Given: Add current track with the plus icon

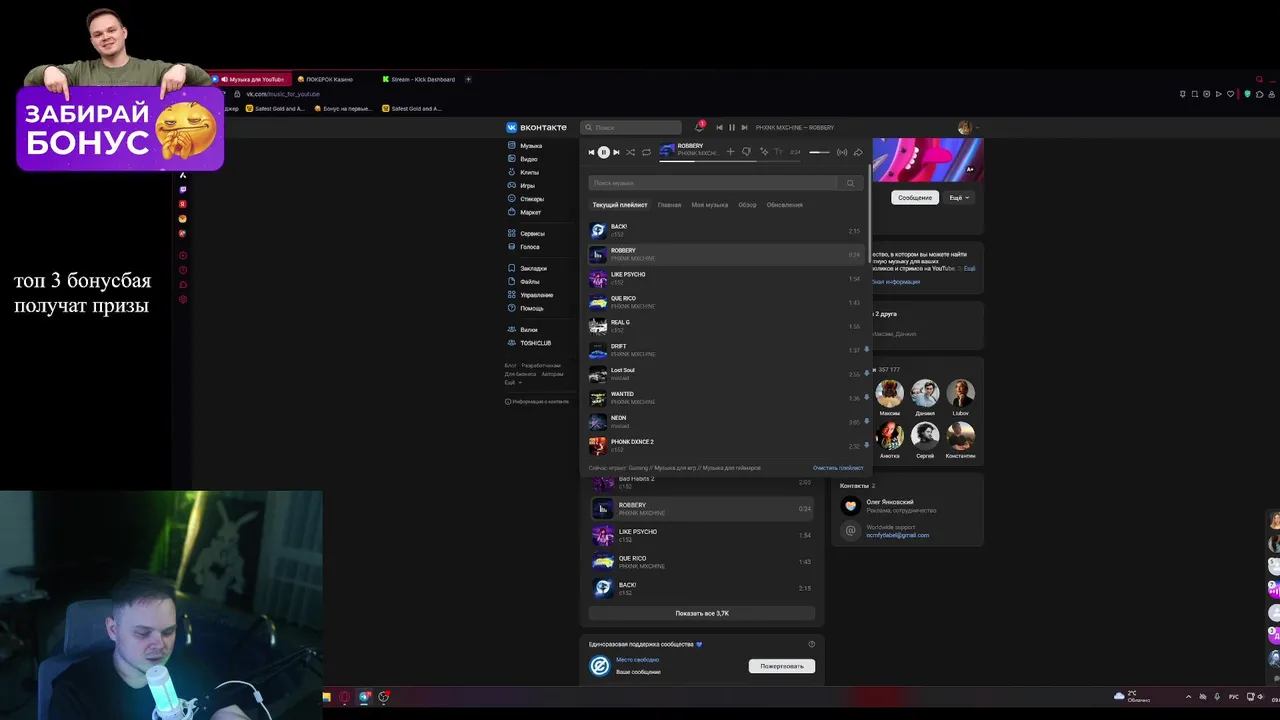Looking at the screenshot, I should (x=730, y=152).
